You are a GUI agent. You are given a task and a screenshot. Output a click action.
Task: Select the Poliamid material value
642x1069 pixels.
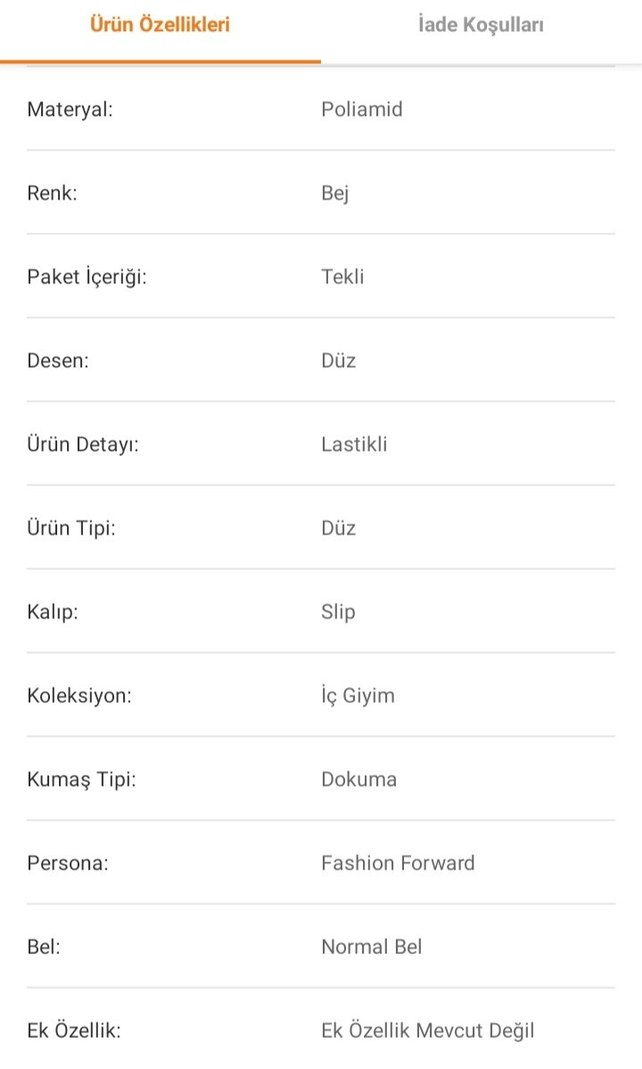pos(360,109)
